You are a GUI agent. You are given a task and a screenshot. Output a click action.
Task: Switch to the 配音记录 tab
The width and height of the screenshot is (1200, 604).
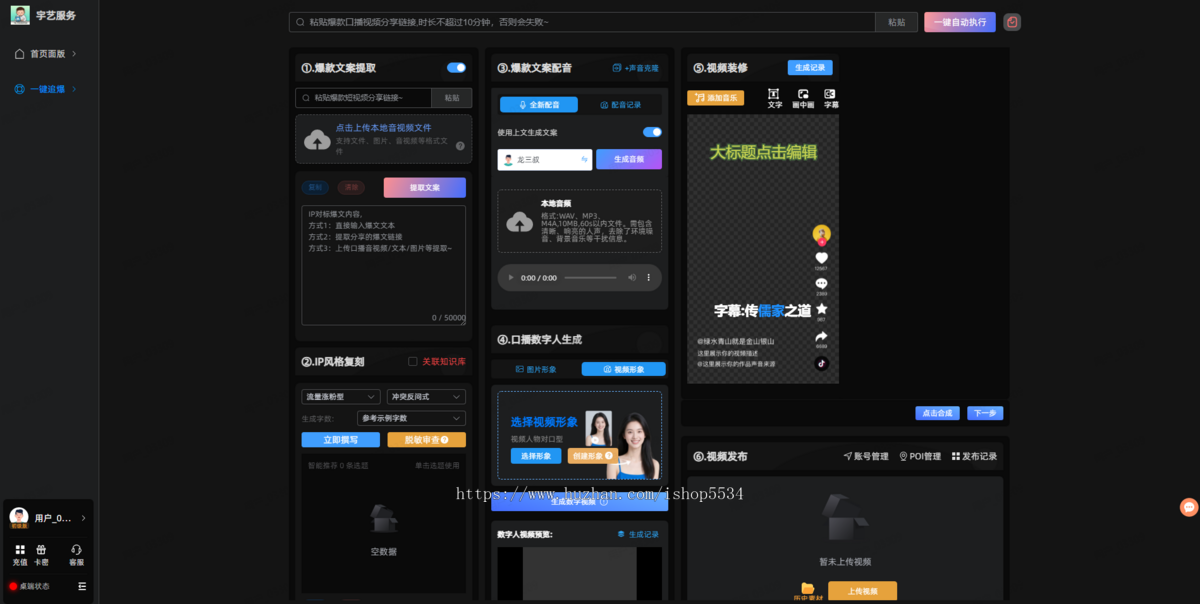[x=621, y=105]
